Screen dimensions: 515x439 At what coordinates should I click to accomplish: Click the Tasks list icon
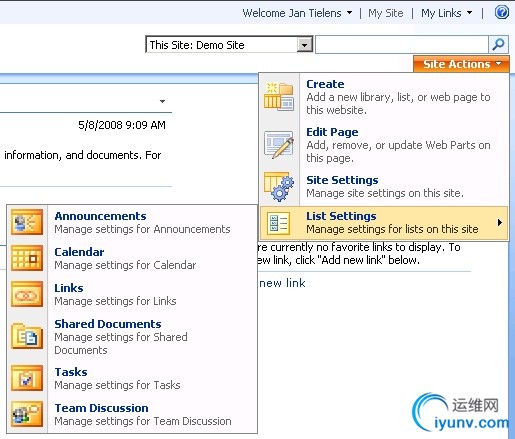(27, 378)
